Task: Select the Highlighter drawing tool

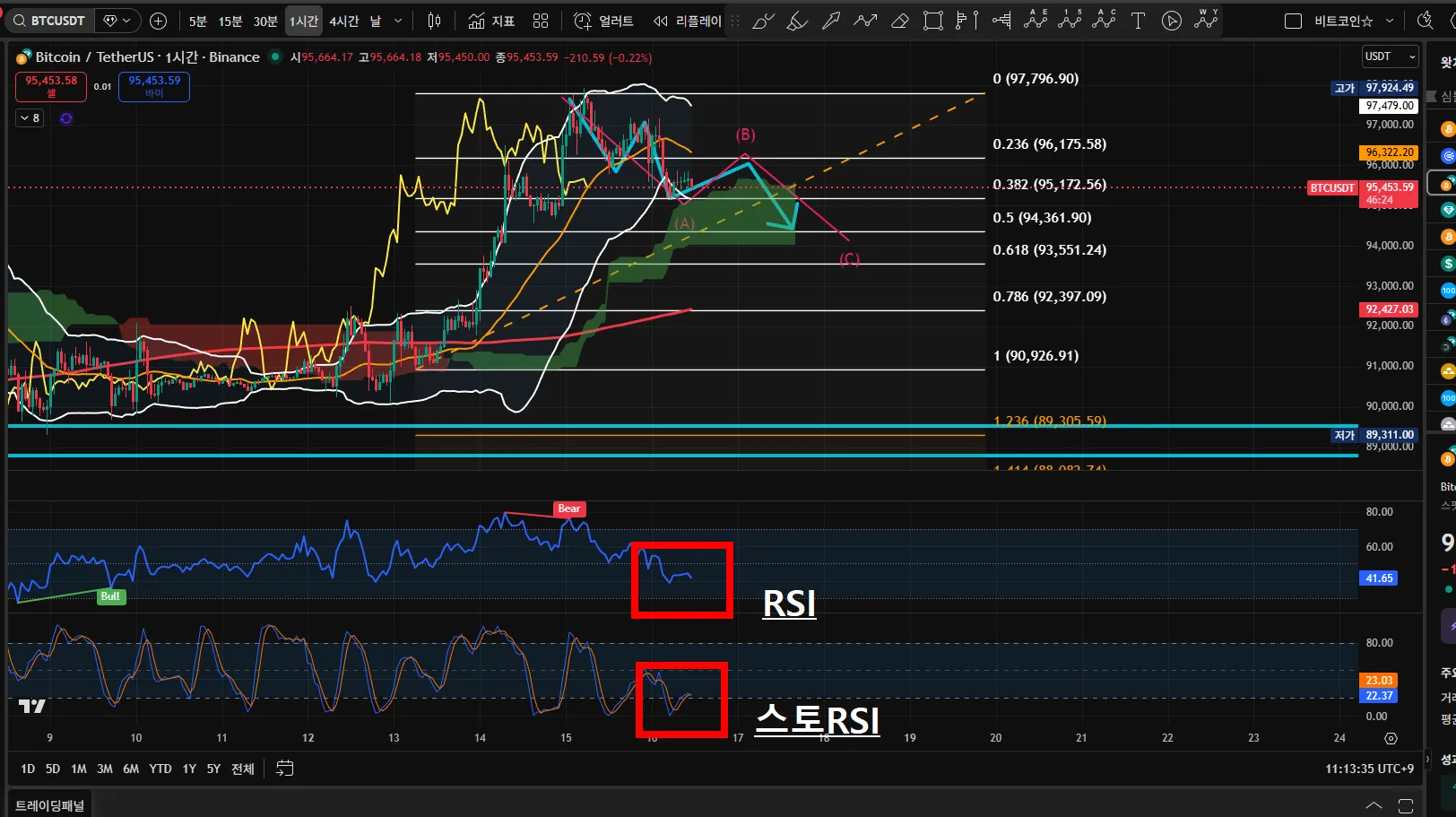Action: (797, 21)
